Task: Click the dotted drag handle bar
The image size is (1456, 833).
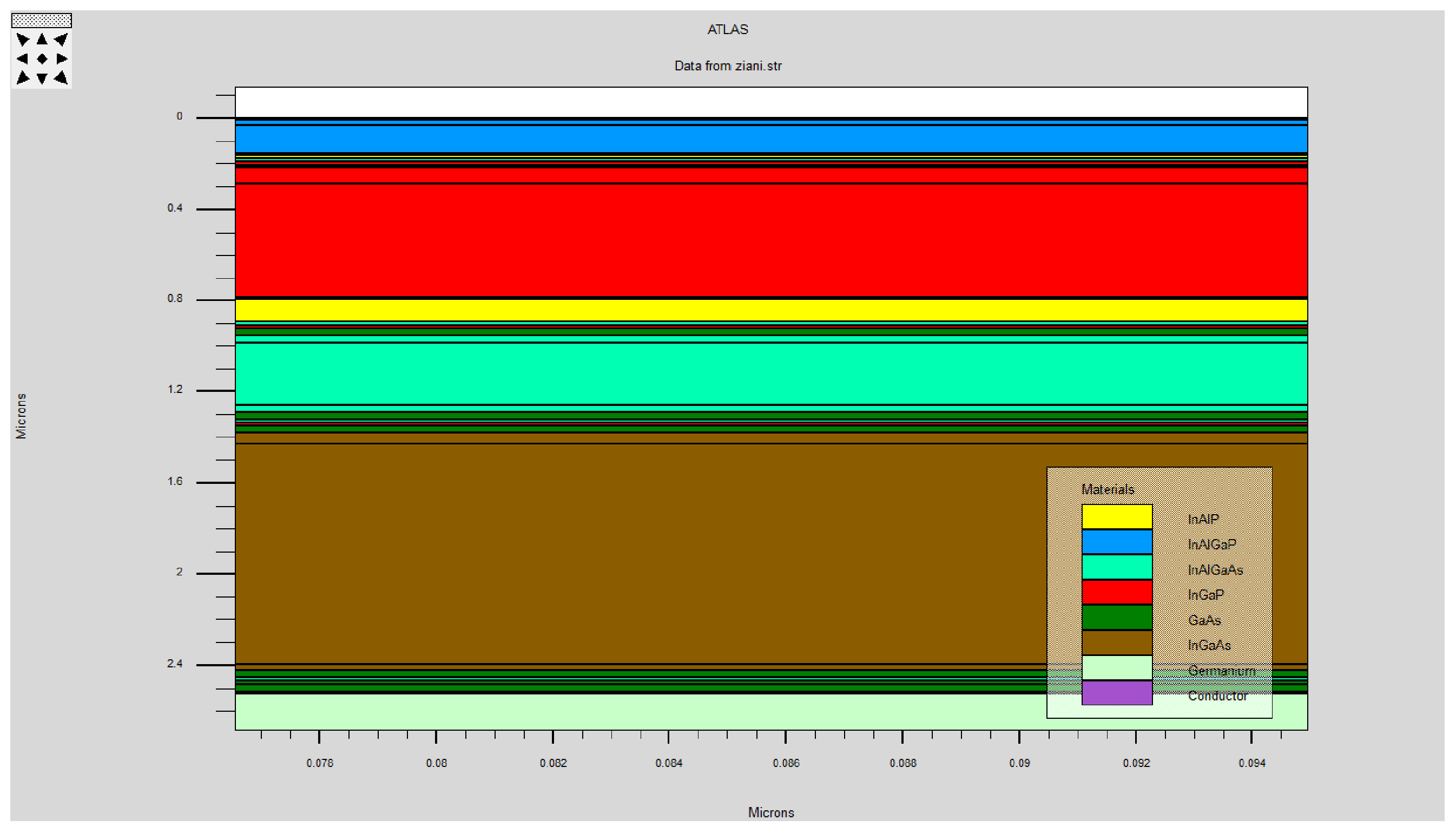Action: click(x=42, y=21)
